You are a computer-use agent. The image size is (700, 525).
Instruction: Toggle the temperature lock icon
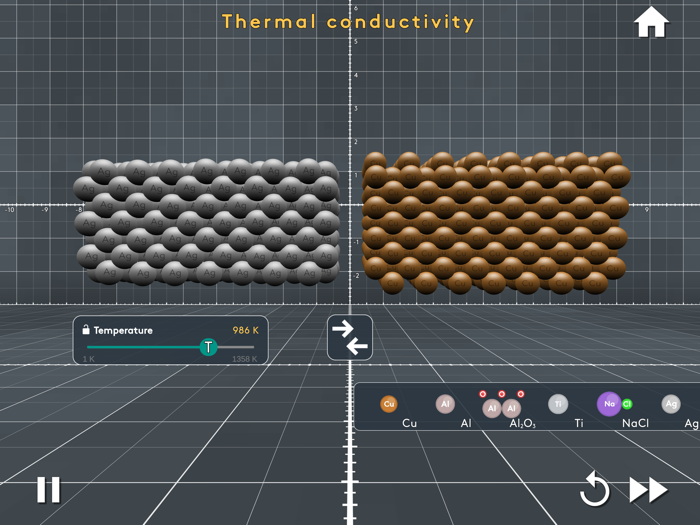tap(86, 329)
